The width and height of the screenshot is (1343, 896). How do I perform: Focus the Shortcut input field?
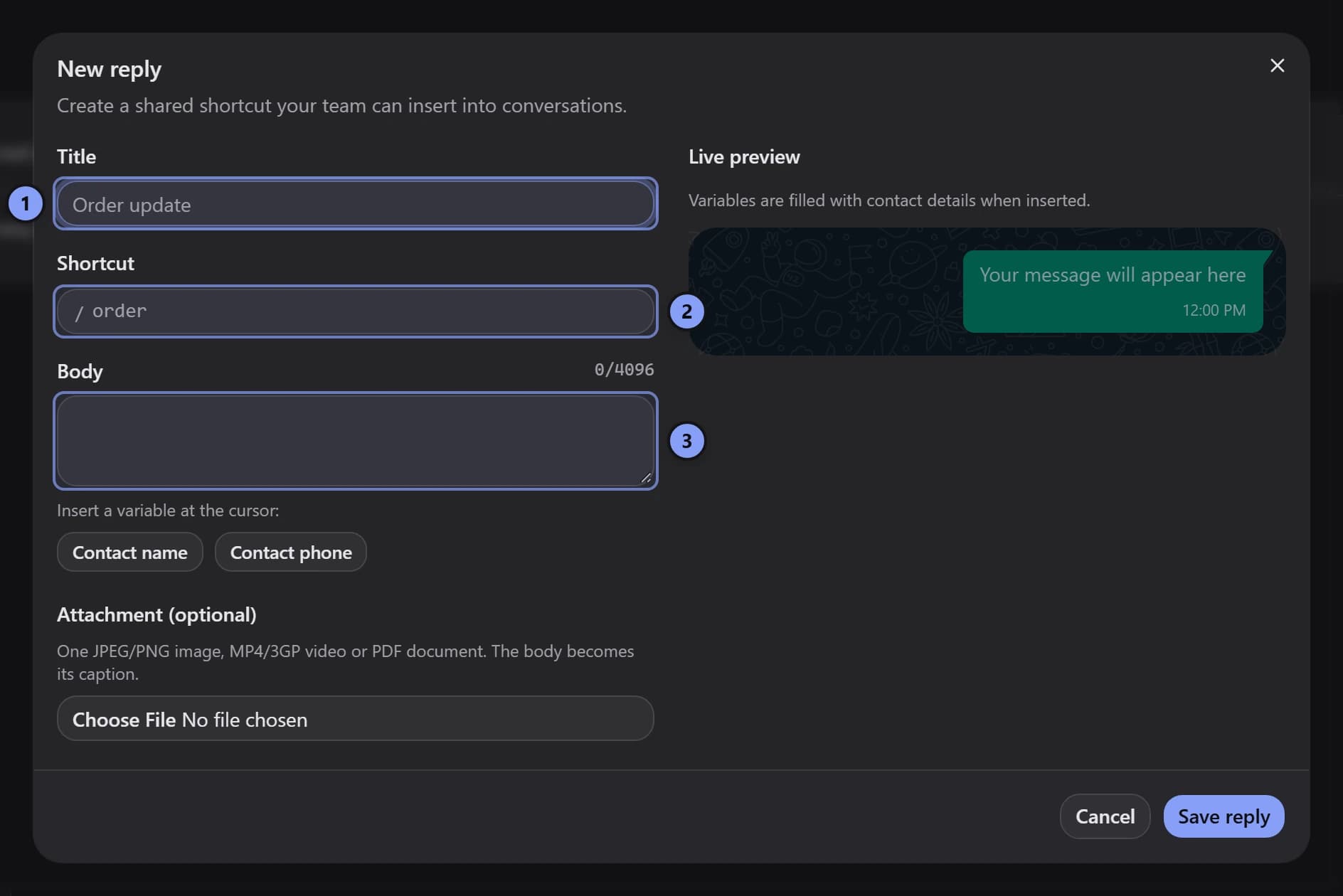[x=355, y=311]
